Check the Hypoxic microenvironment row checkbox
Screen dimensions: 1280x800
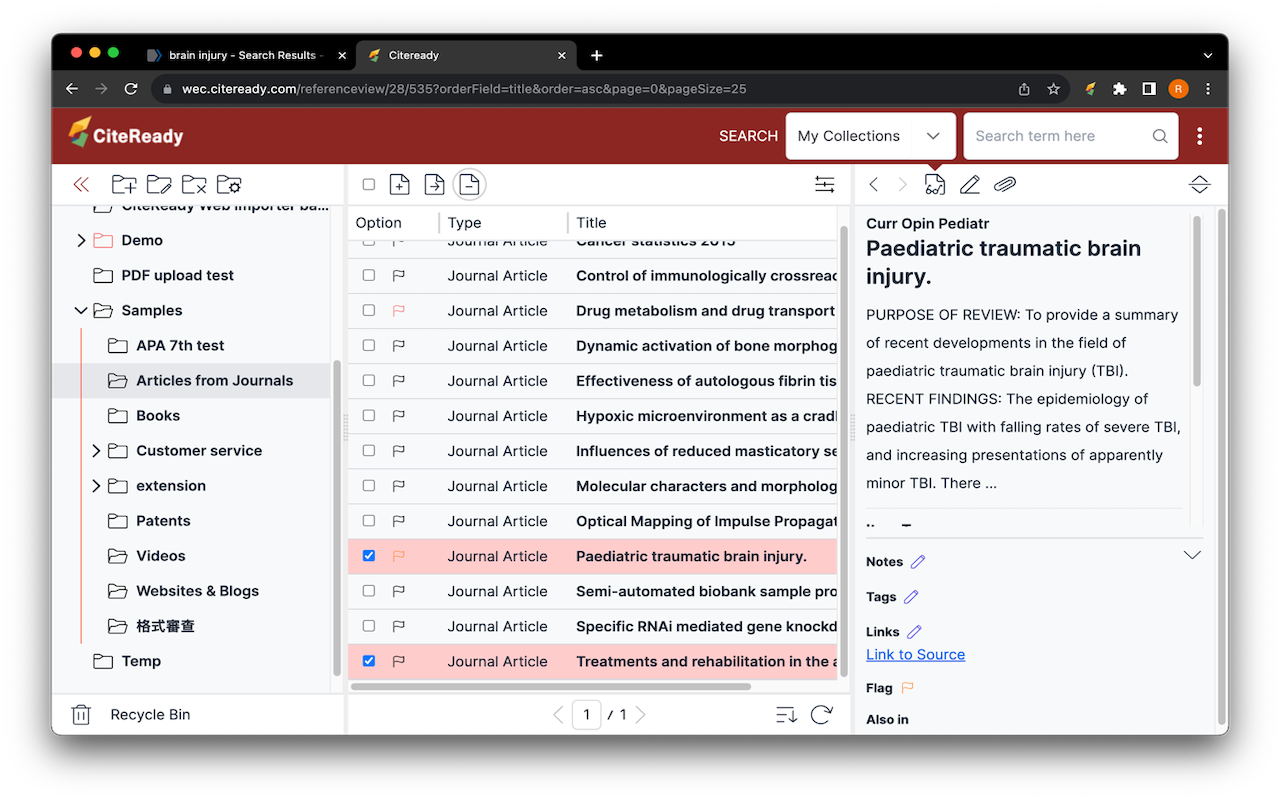tap(369, 416)
